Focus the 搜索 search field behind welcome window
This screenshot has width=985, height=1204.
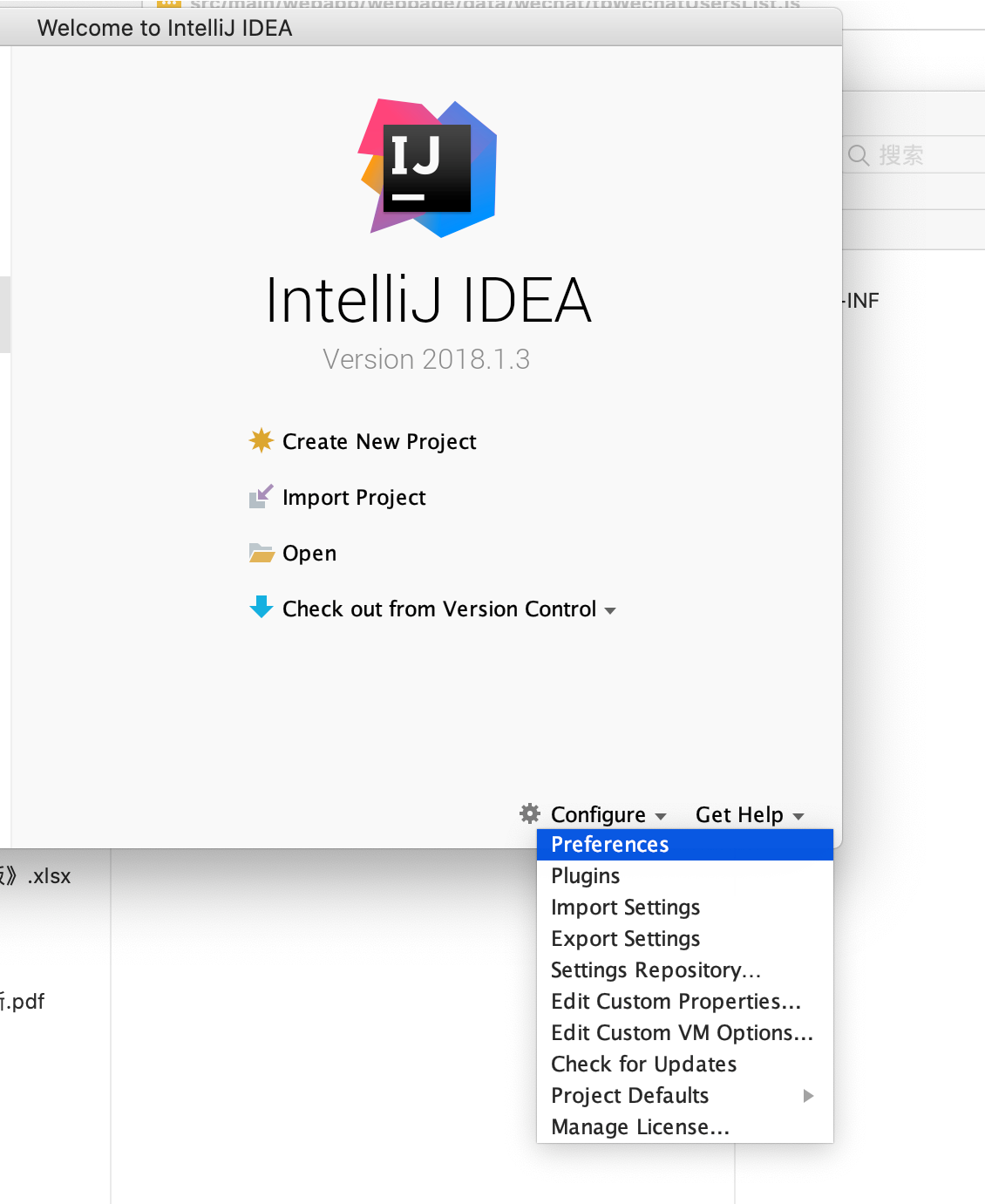point(914,155)
